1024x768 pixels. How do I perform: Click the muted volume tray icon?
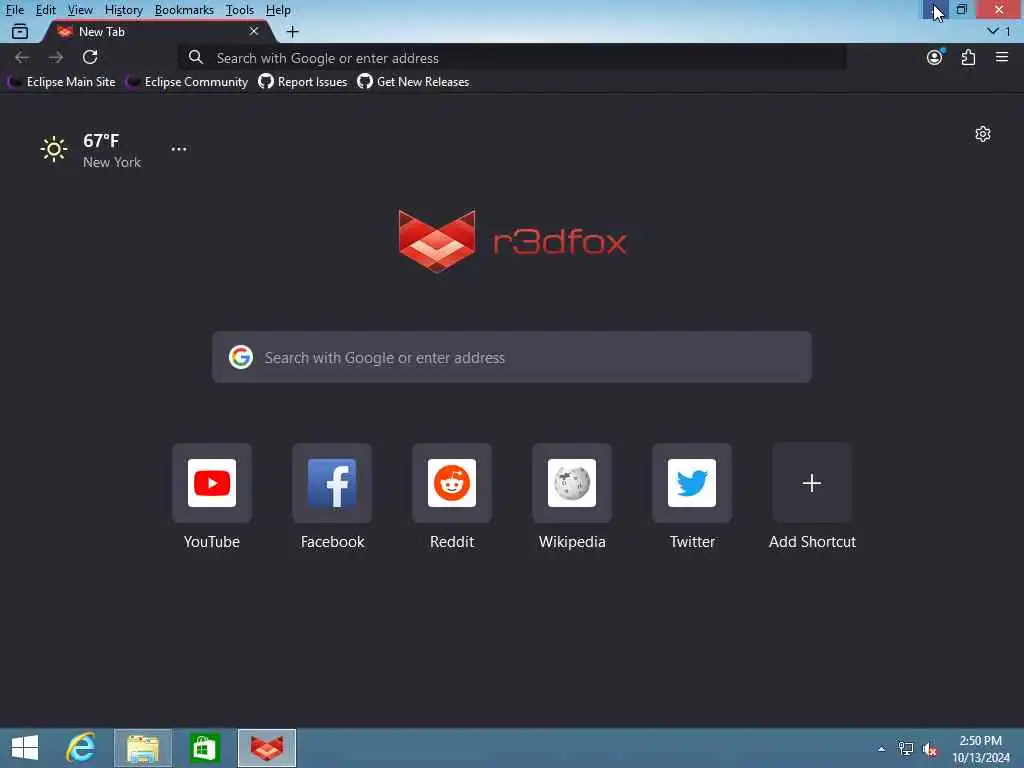[929, 749]
